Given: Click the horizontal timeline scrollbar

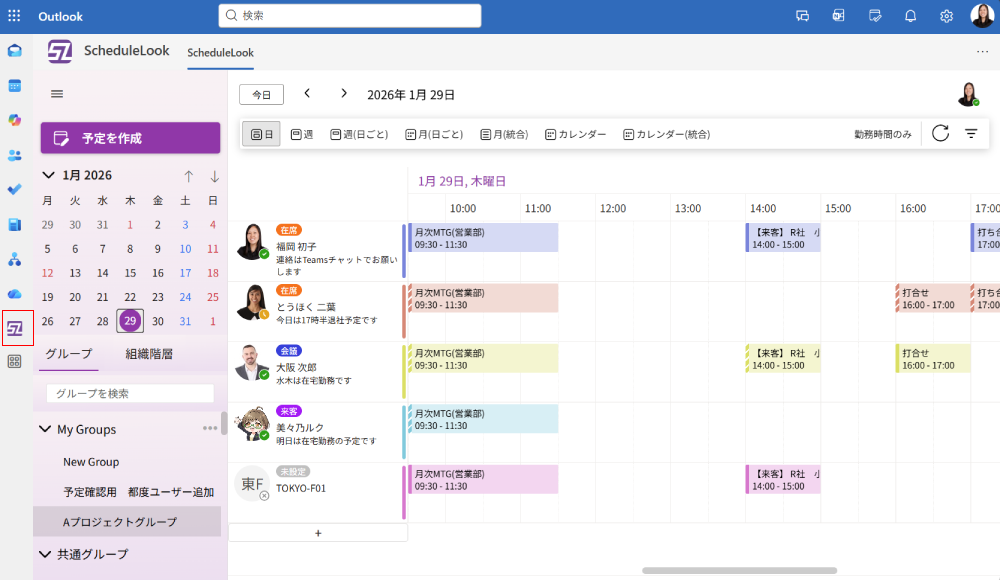Looking at the screenshot, I should 739,570.
